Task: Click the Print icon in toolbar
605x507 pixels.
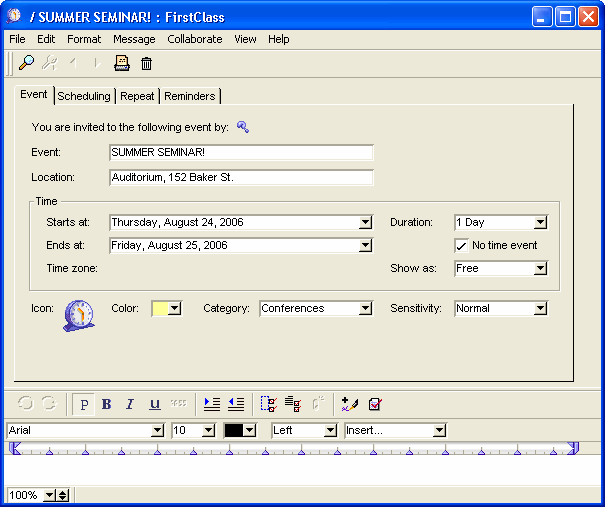Action: (x=122, y=63)
